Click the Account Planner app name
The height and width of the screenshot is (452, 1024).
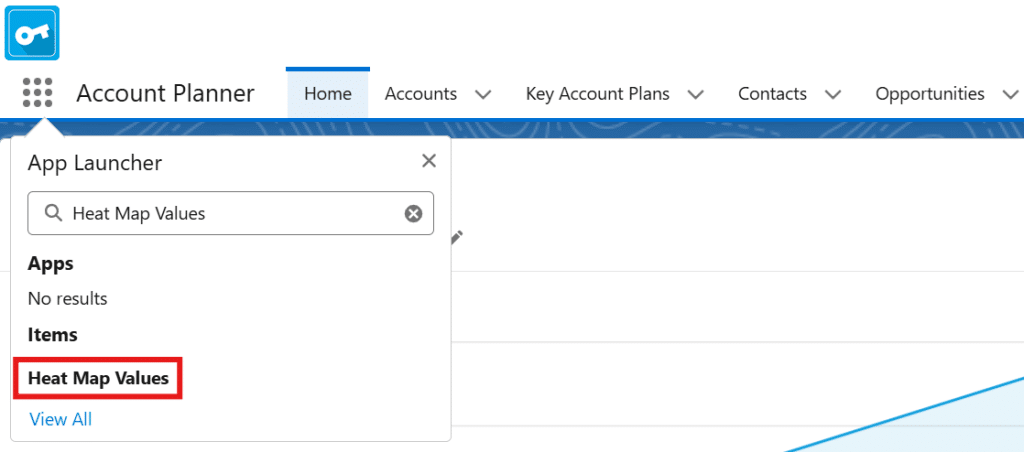165,94
